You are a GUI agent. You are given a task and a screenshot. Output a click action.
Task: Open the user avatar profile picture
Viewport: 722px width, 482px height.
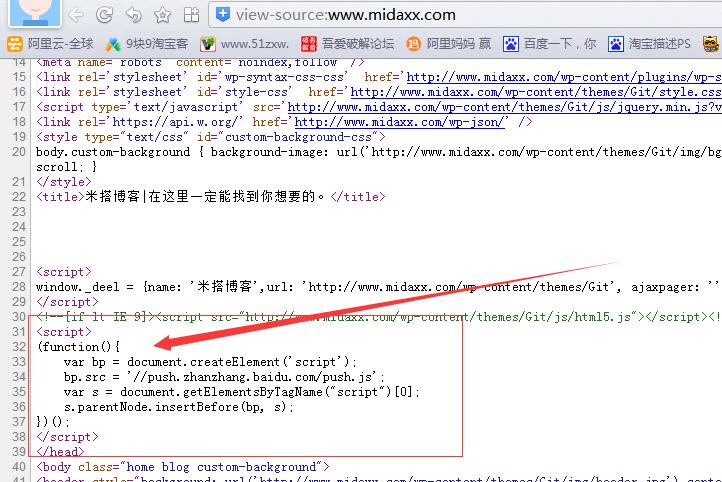(x=35, y=12)
